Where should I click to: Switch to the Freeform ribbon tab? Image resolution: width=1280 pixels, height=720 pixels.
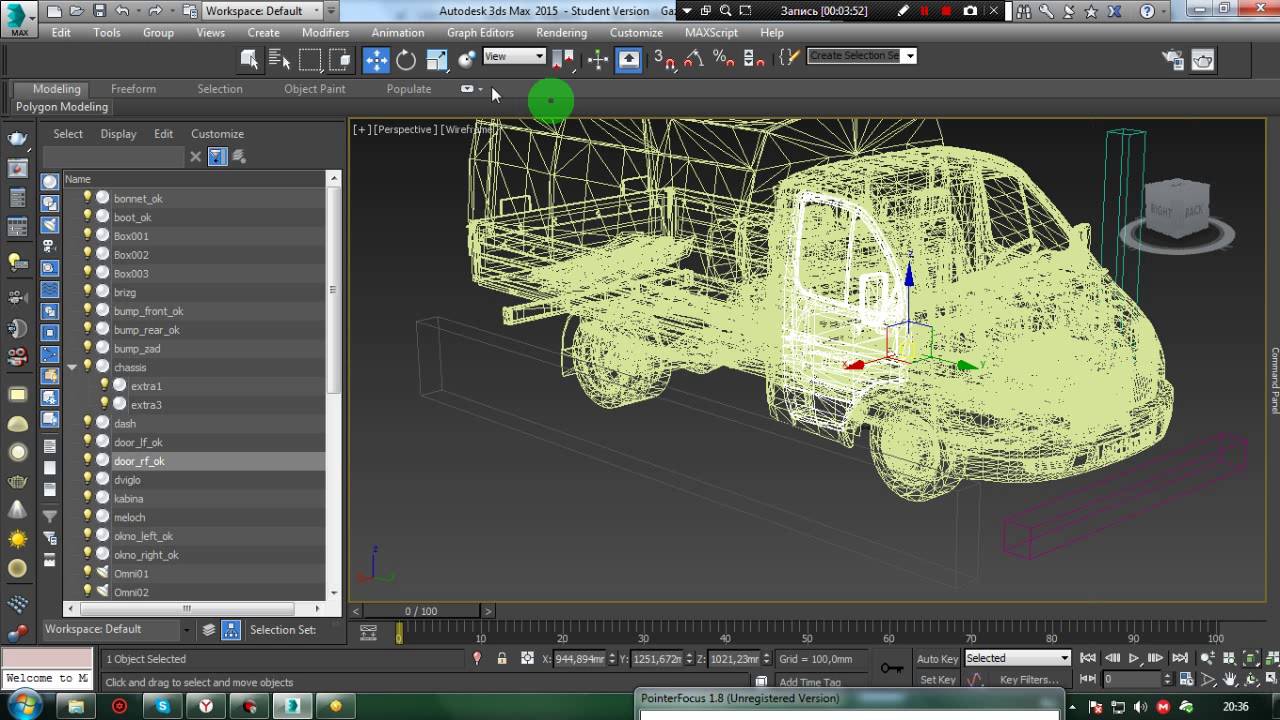tap(133, 89)
